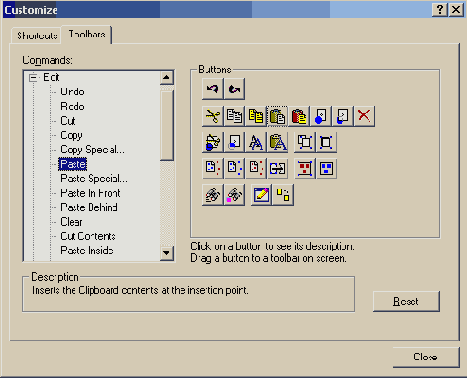Image resolution: width=467 pixels, height=378 pixels.
Task: Click the Redo arrow button icon
Action: (235, 89)
